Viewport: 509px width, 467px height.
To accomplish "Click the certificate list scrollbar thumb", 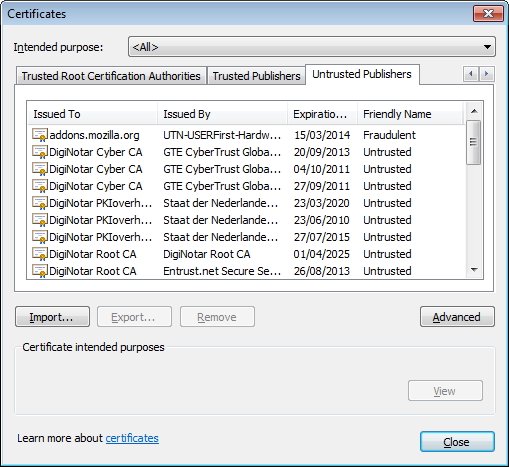I will click(473, 143).
